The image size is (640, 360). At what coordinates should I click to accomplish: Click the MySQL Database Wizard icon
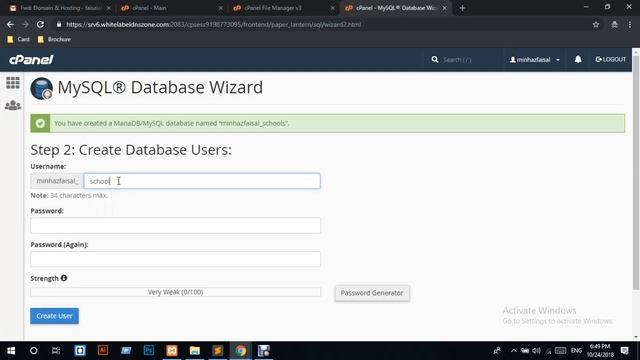coord(42,88)
